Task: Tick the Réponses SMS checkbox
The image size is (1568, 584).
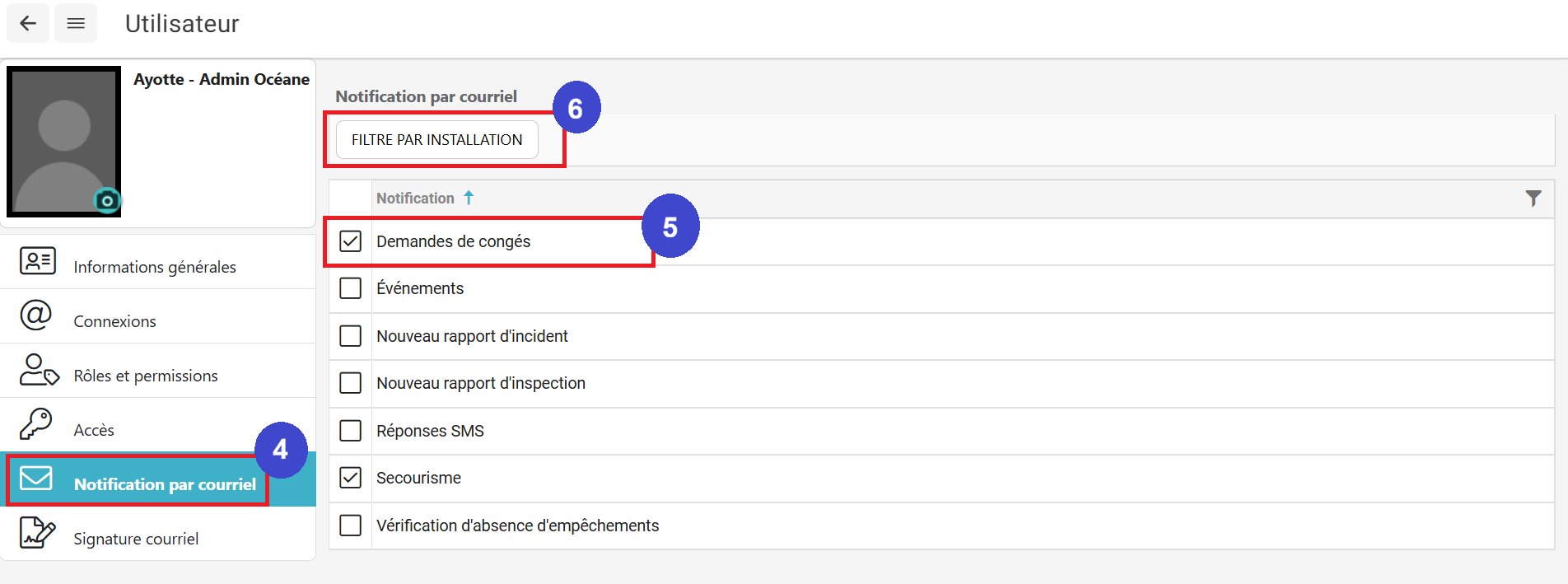Action: tap(351, 431)
